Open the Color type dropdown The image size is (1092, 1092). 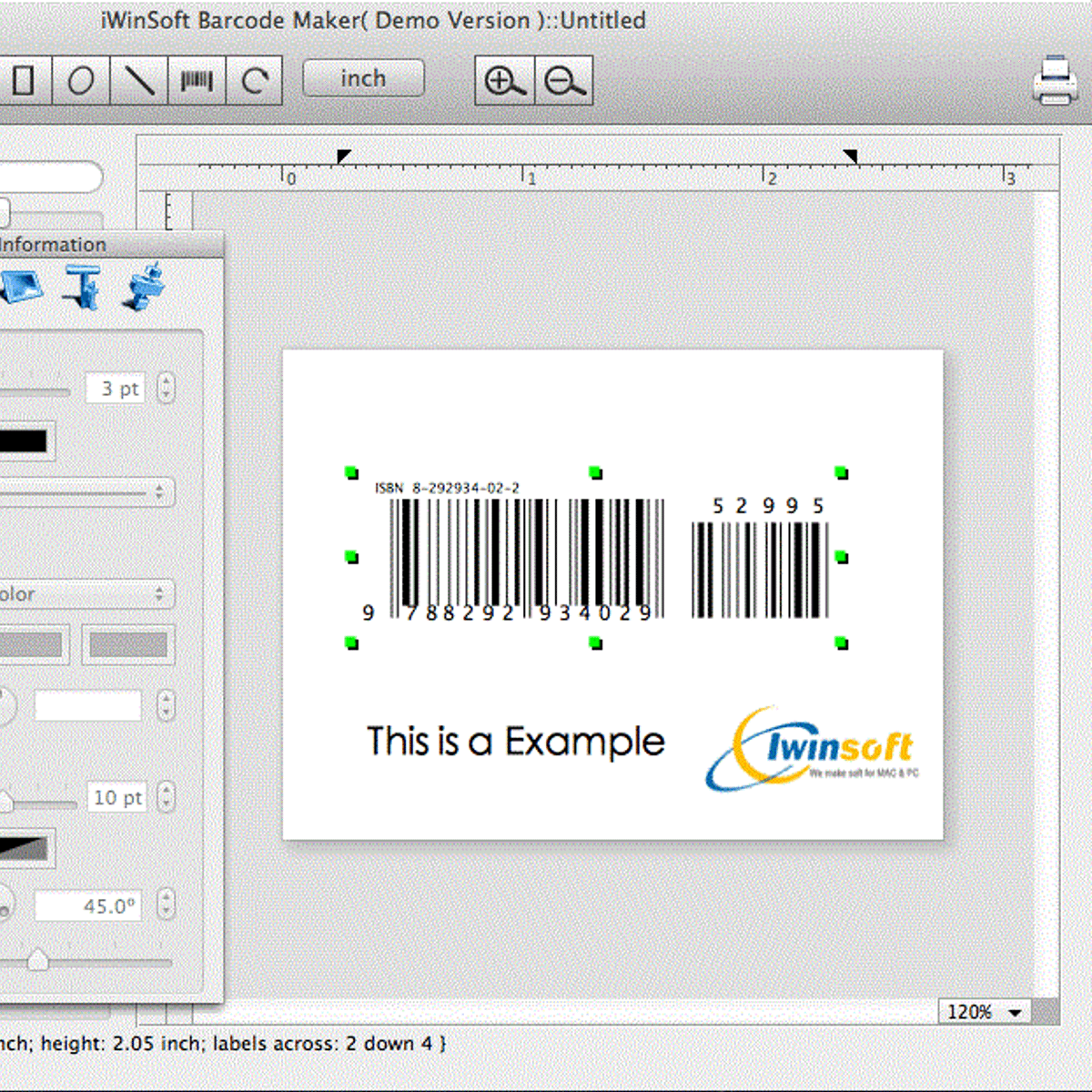pyautogui.click(x=86, y=594)
